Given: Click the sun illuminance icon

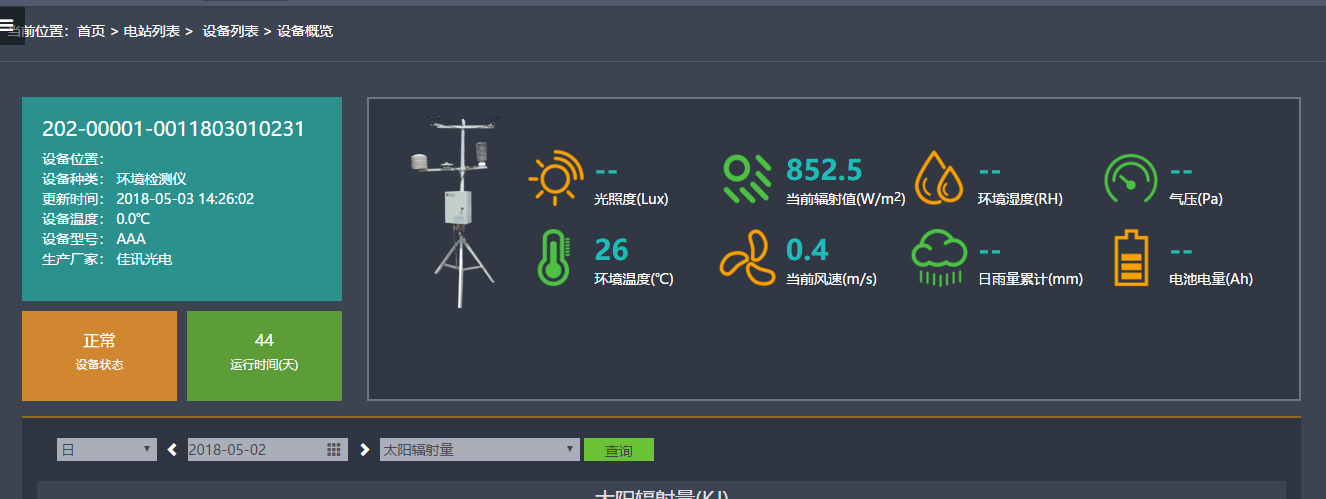Looking at the screenshot, I should (555, 178).
